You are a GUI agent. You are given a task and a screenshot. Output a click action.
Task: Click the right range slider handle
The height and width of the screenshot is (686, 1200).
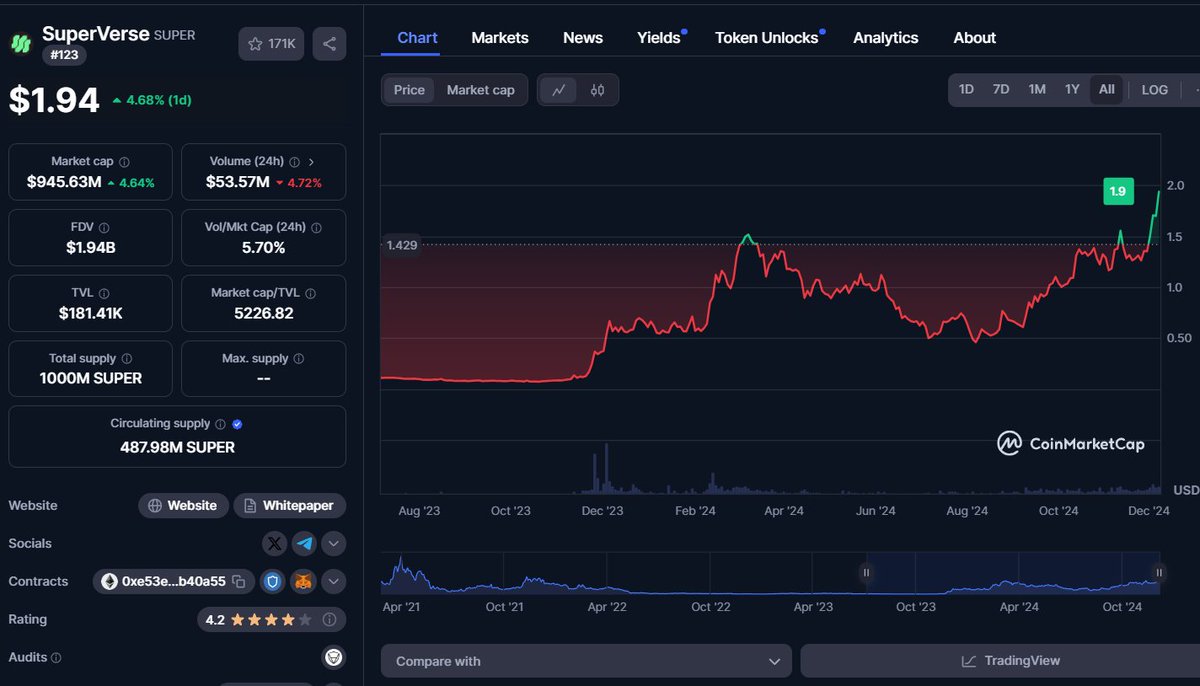1159,573
